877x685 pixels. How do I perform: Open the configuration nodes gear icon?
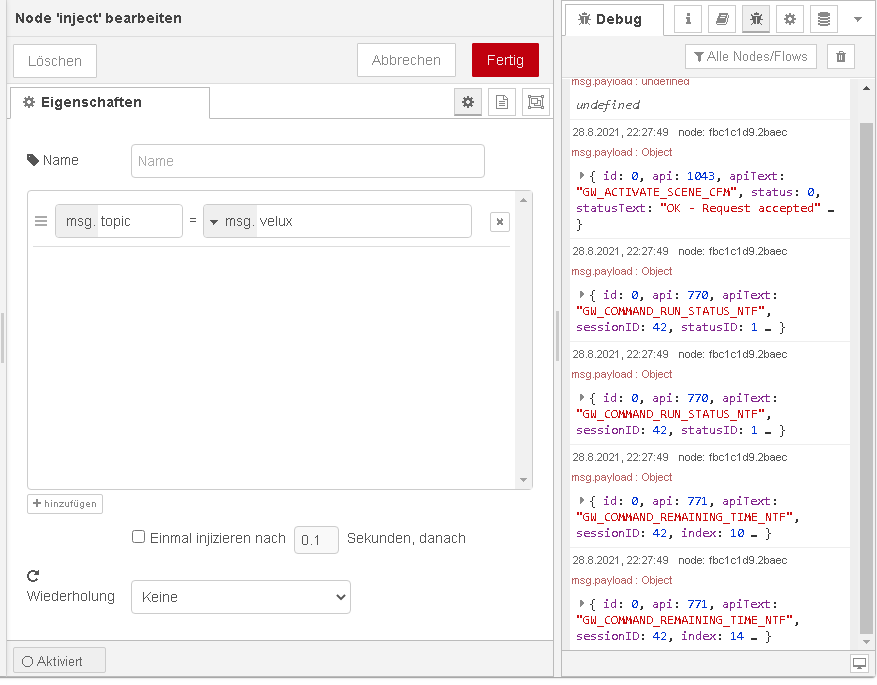(789, 19)
